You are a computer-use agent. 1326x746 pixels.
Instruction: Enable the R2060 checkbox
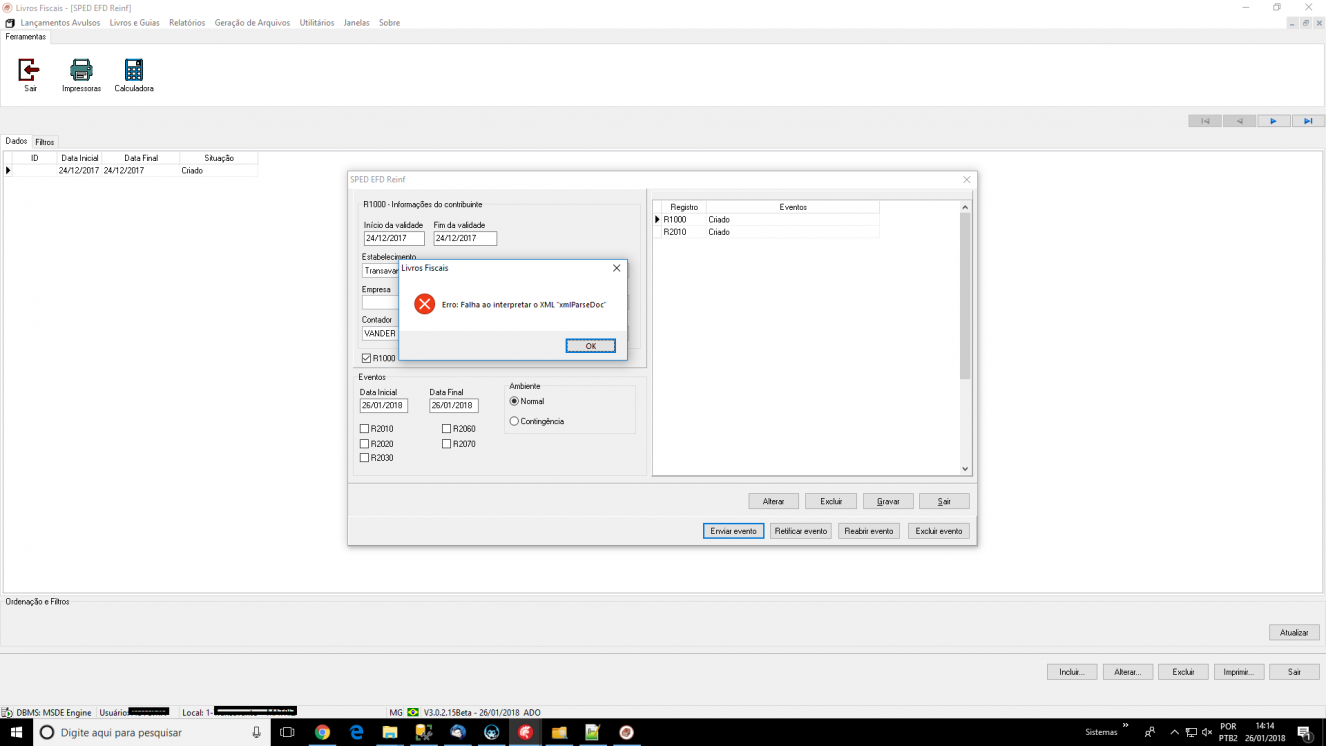coord(447,429)
